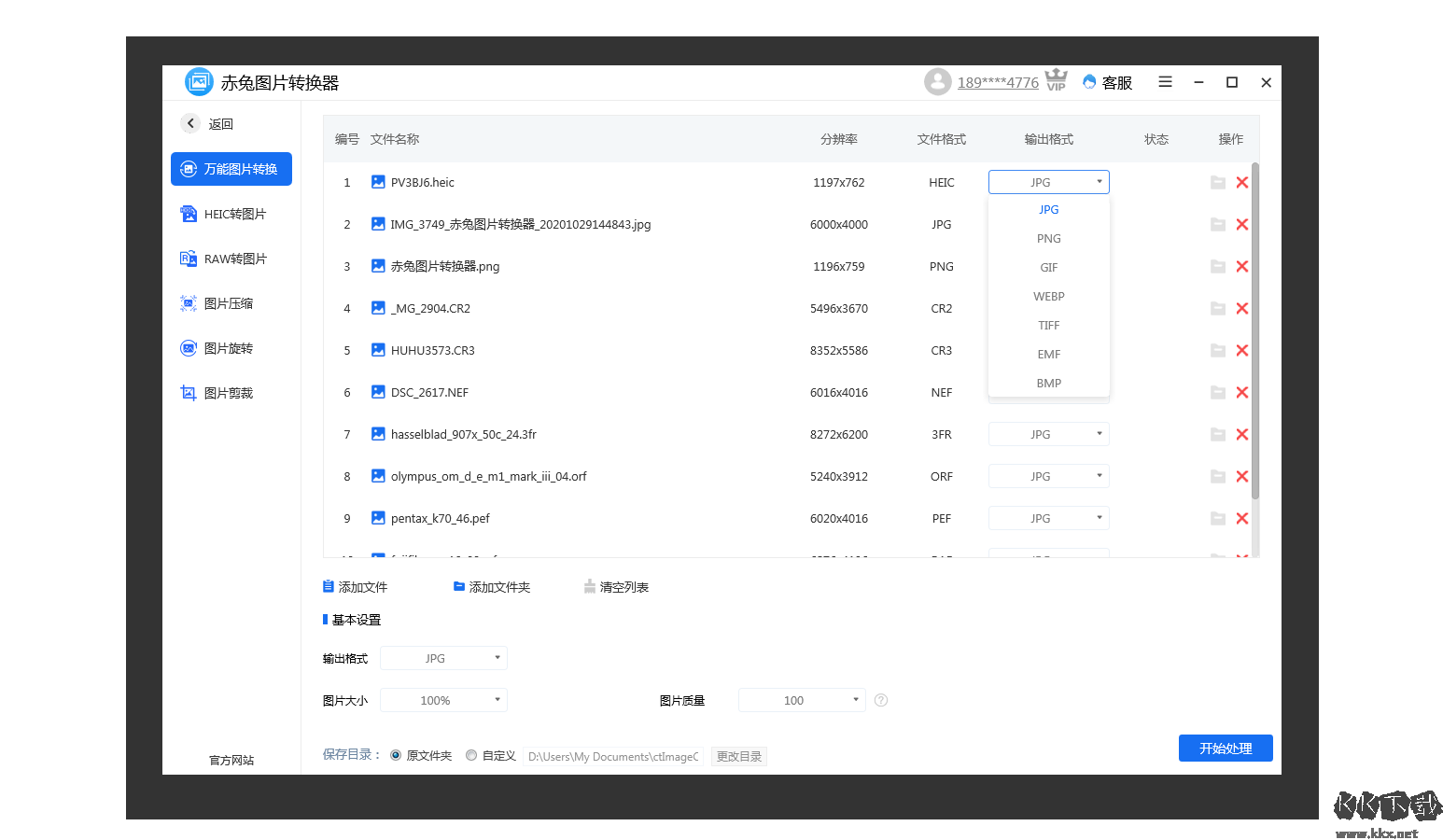The width and height of the screenshot is (1443, 840).
Task: Delete olympus_om_d row with red X
Action: click(x=1242, y=476)
